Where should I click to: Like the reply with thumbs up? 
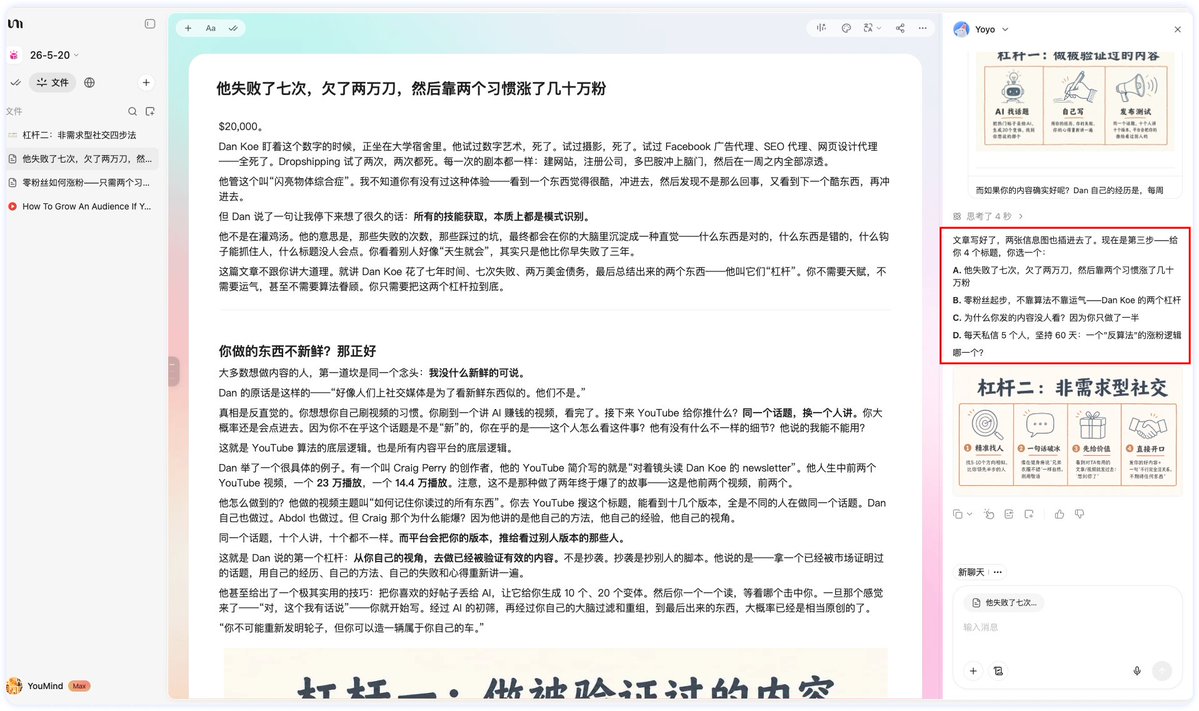point(1059,514)
